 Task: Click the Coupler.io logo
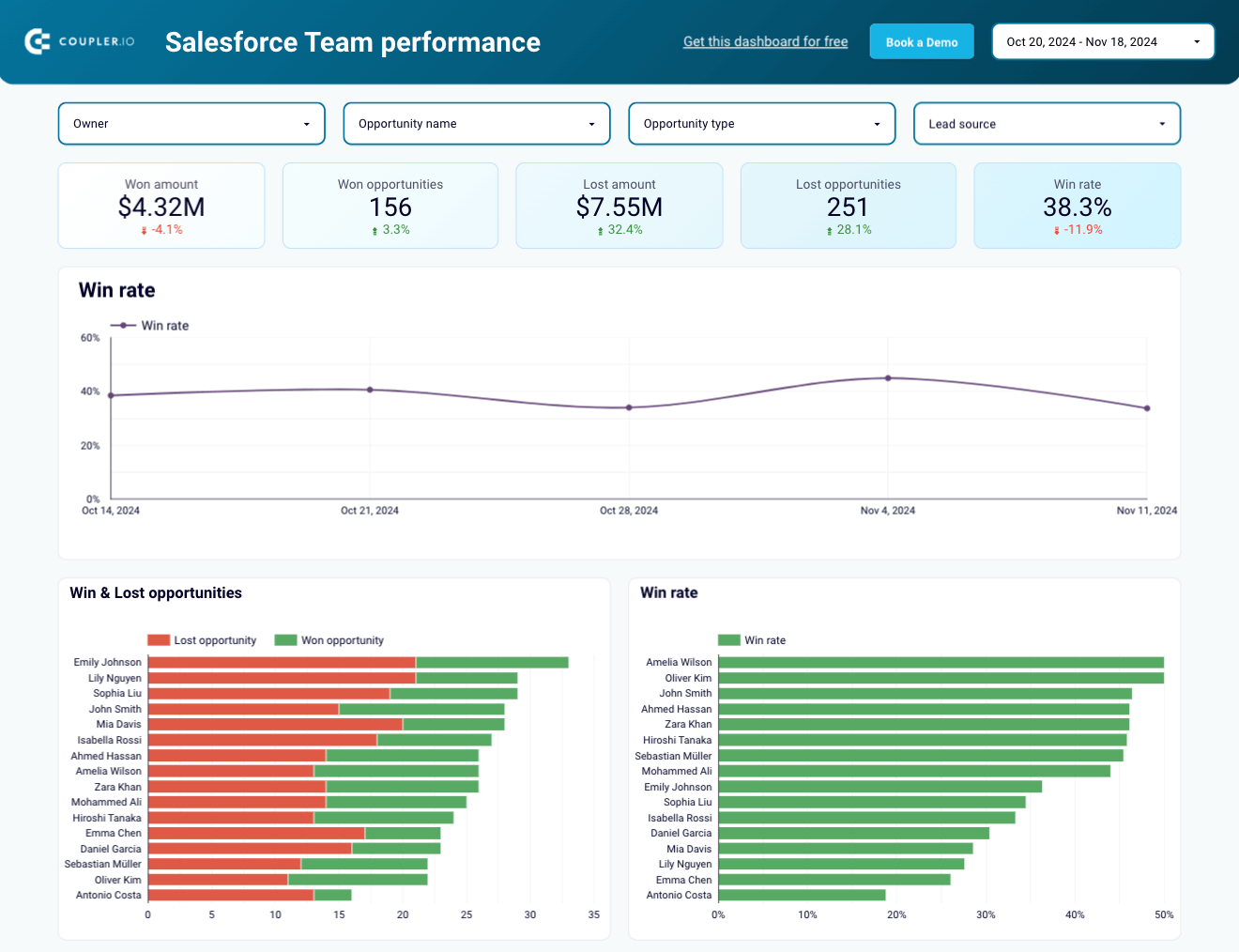(x=80, y=41)
